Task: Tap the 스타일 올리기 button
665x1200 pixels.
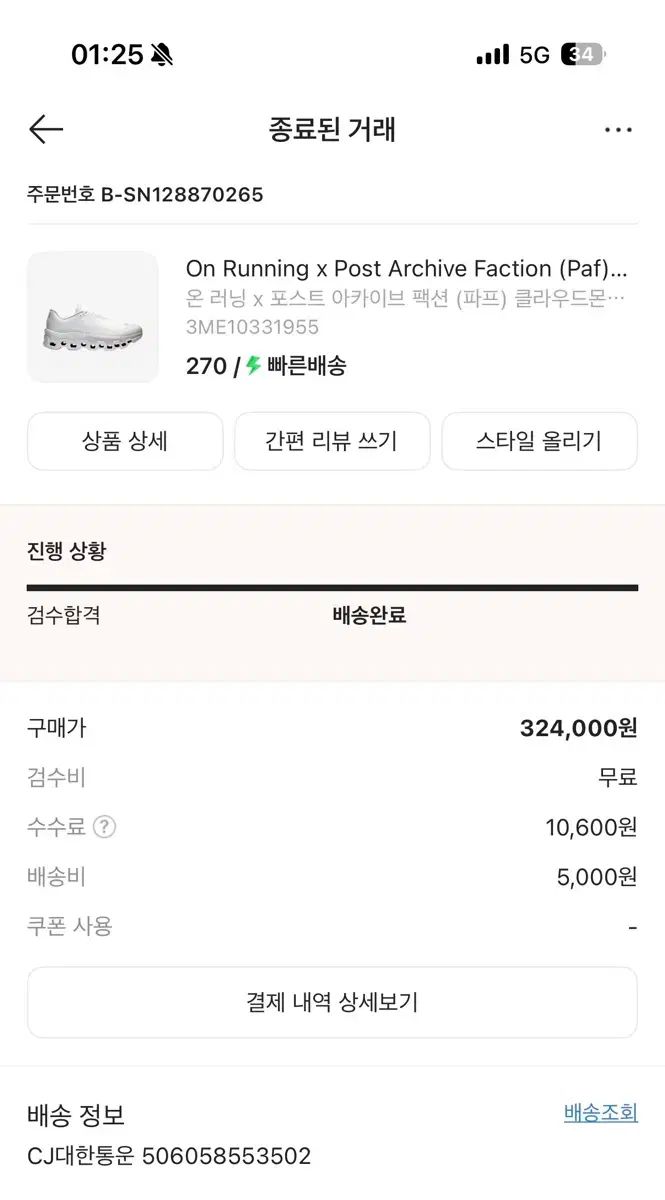Action: 539,441
